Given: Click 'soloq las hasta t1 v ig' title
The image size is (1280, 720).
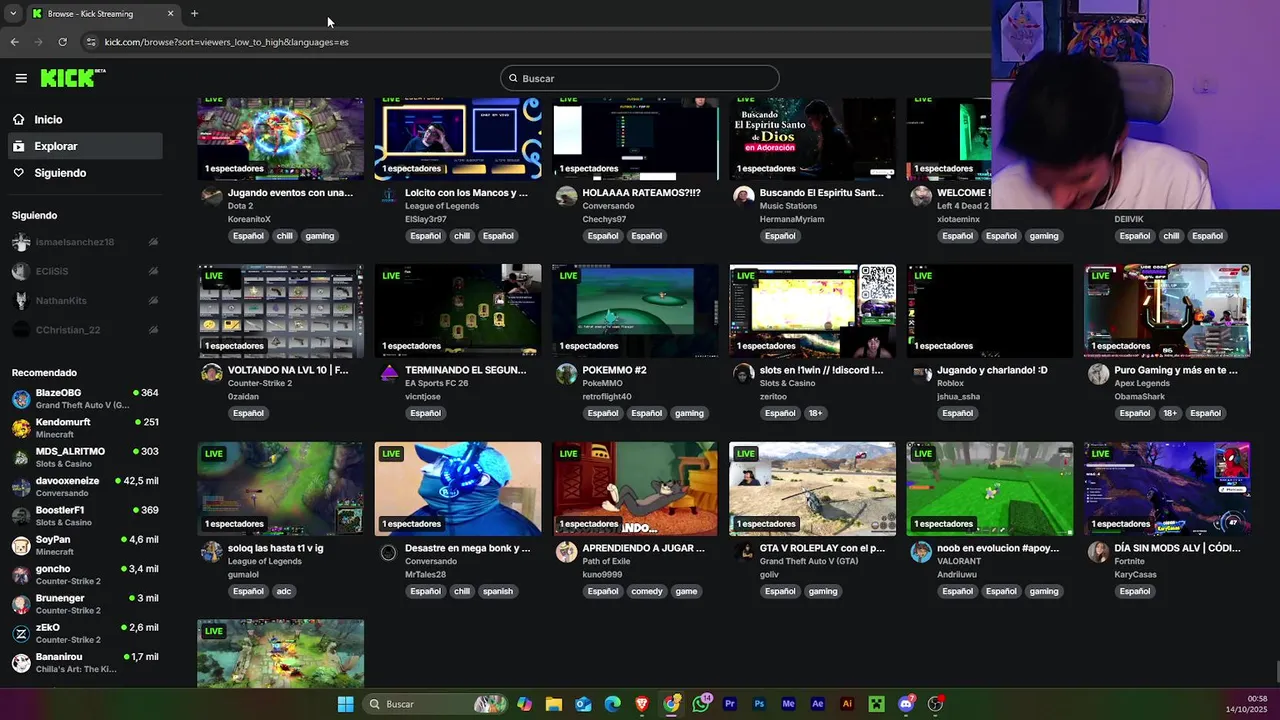Looking at the screenshot, I should 275,548.
